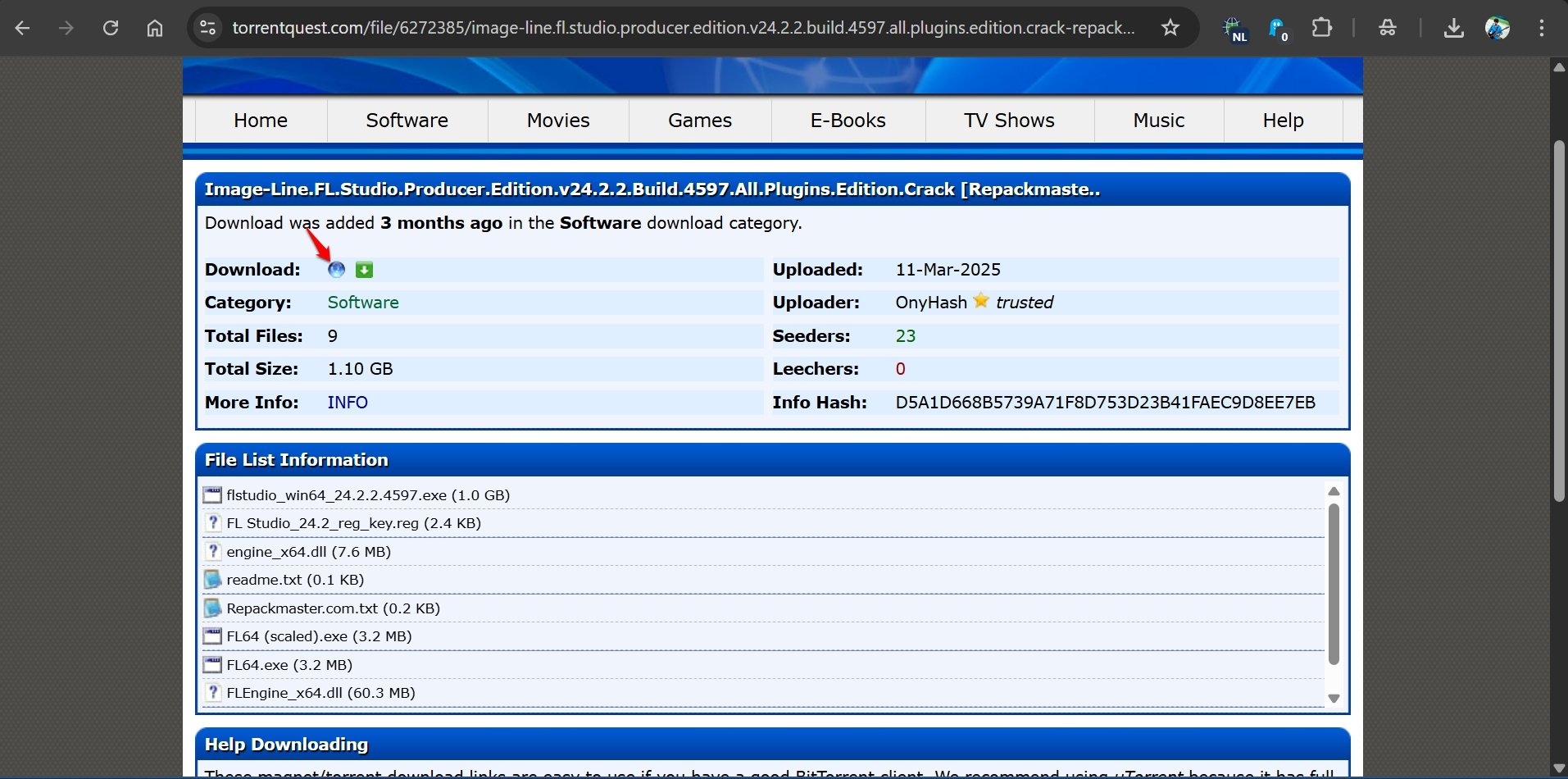Click the total size 1.10 GB

coord(361,369)
